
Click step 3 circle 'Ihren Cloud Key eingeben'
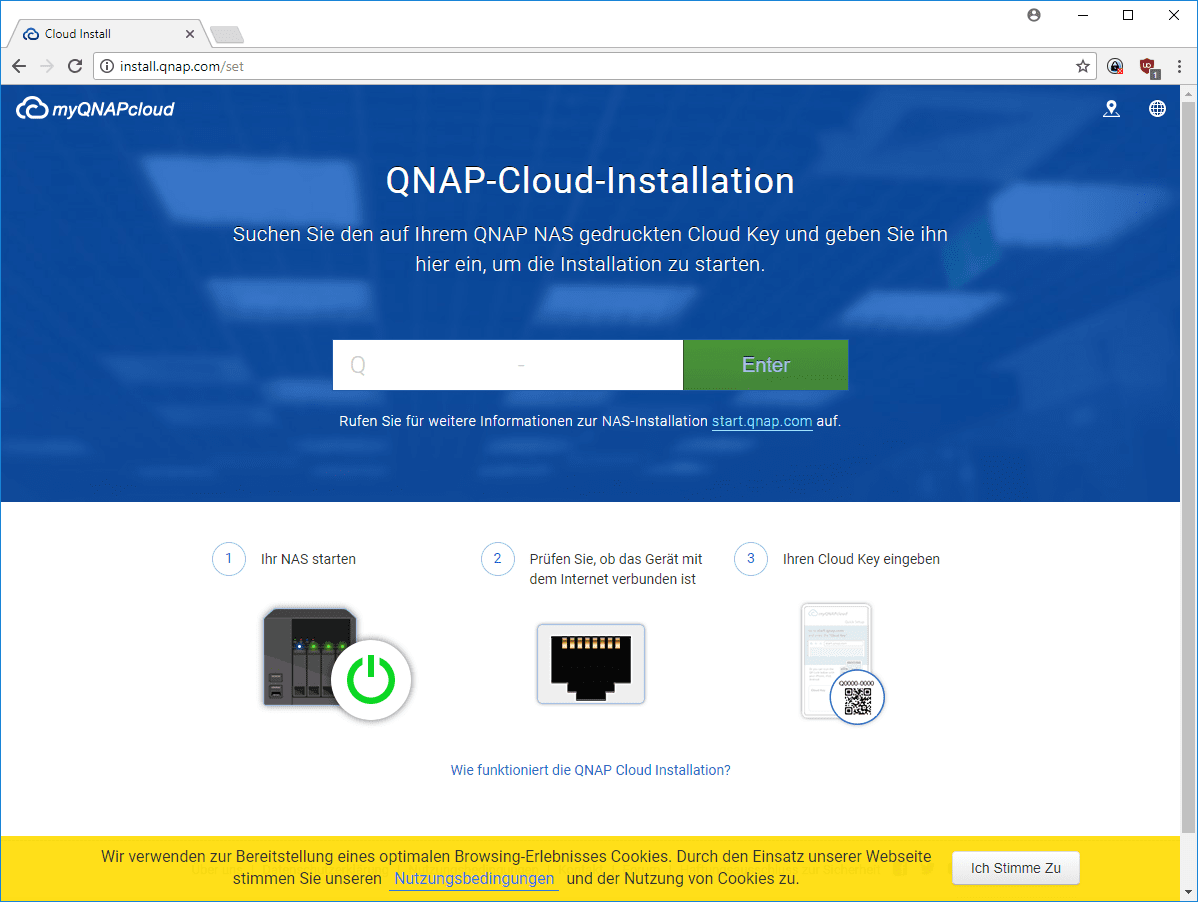pyautogui.click(x=751, y=559)
